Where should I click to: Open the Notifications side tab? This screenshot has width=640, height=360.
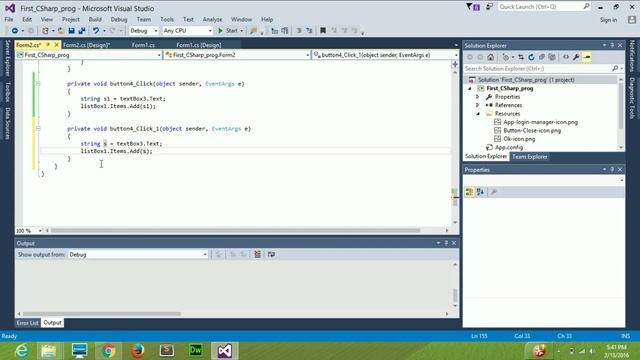[x=632, y=56]
